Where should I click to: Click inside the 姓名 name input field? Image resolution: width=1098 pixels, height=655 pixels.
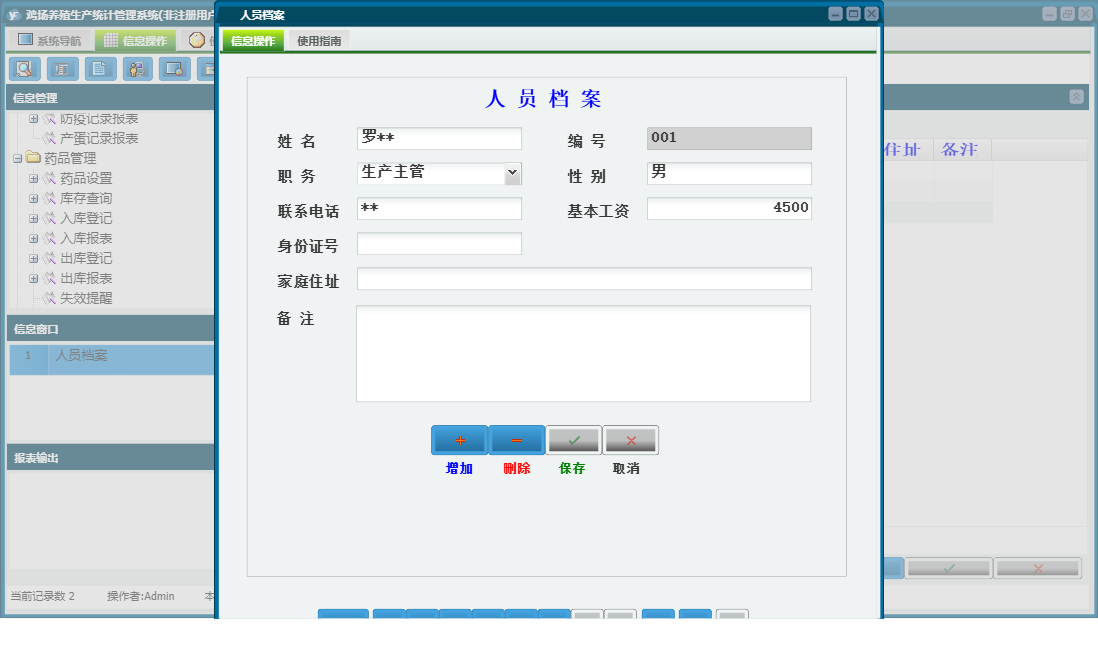point(438,138)
